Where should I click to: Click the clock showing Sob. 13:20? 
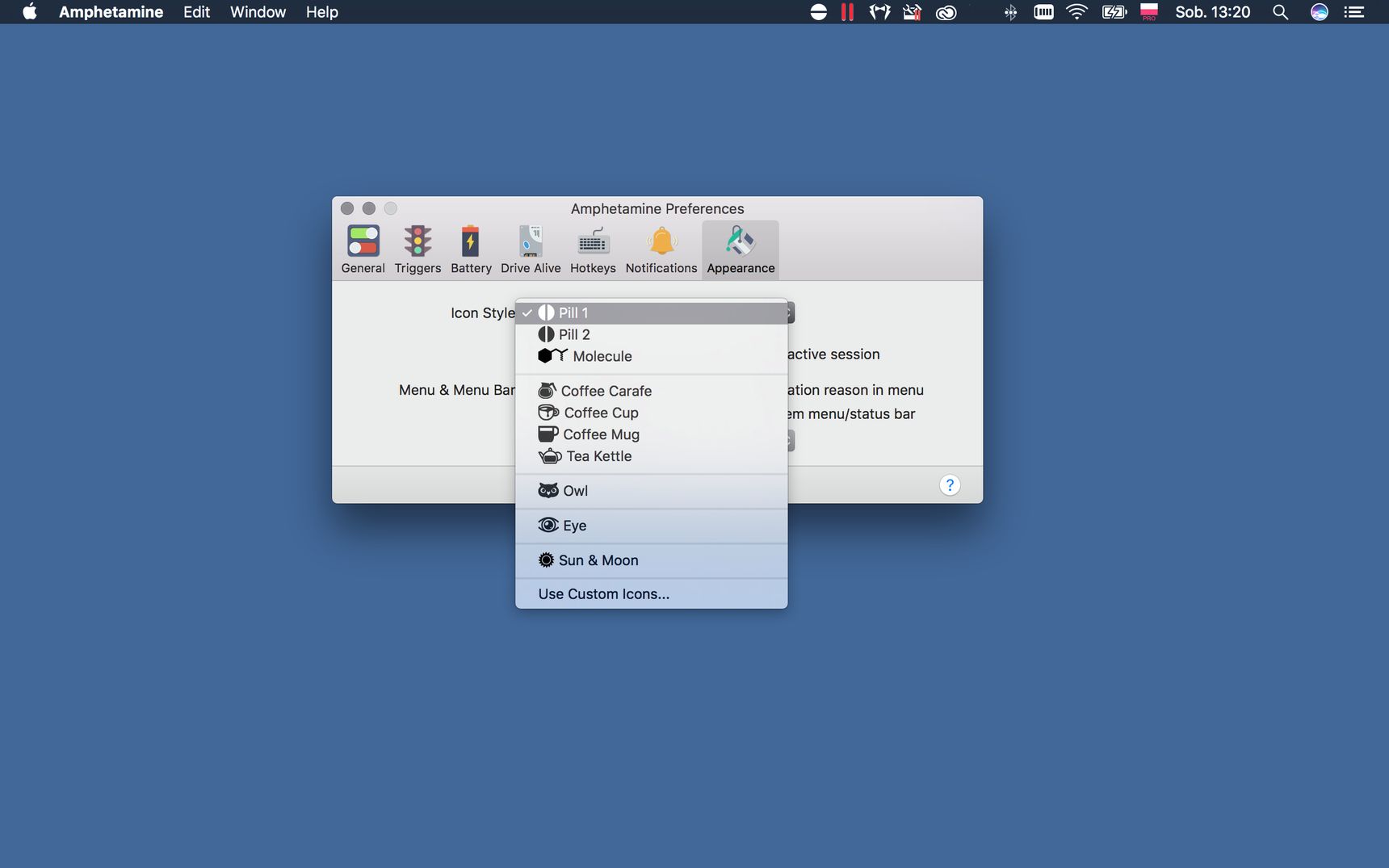pyautogui.click(x=1212, y=12)
